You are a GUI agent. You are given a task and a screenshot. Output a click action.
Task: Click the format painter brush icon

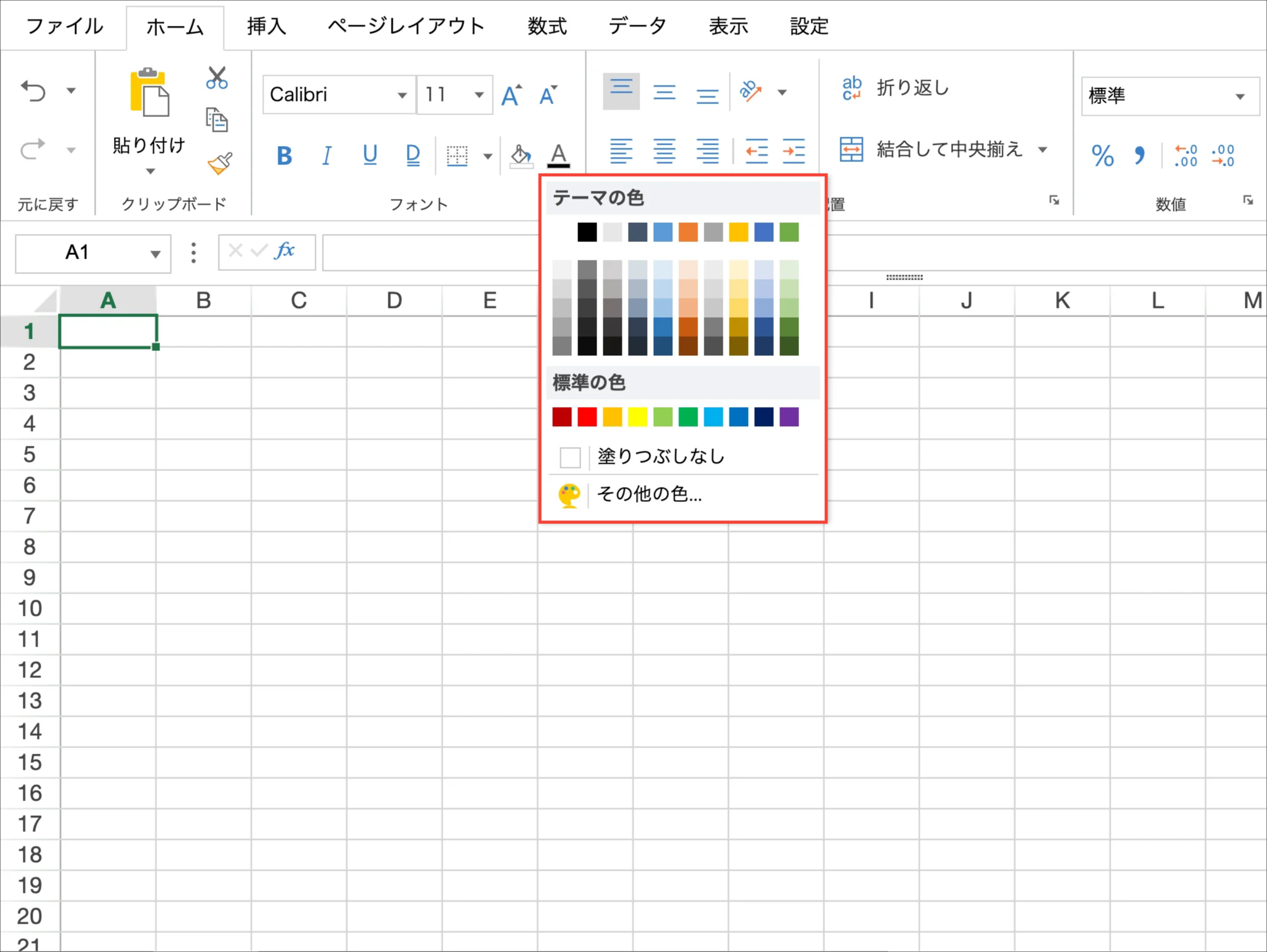click(219, 163)
